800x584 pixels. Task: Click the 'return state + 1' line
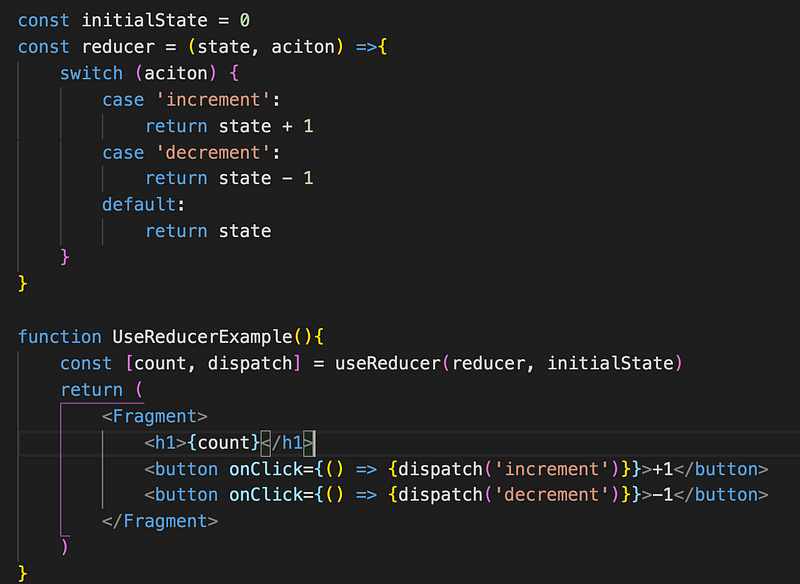[229, 126]
